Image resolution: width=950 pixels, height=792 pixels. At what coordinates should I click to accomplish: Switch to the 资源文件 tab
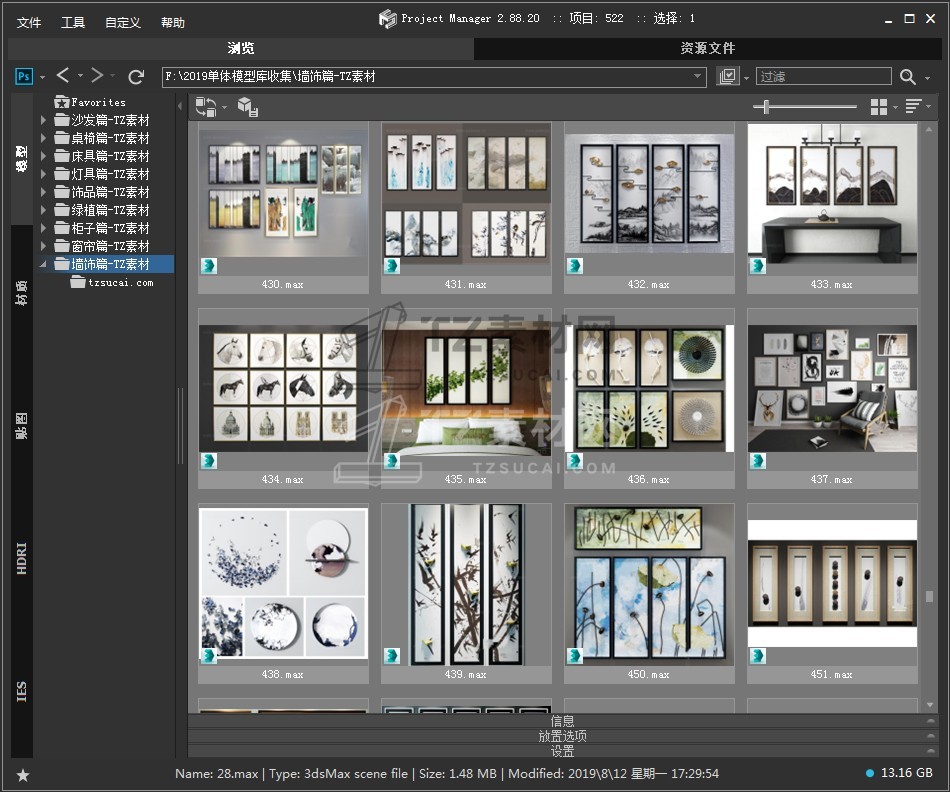click(x=707, y=48)
